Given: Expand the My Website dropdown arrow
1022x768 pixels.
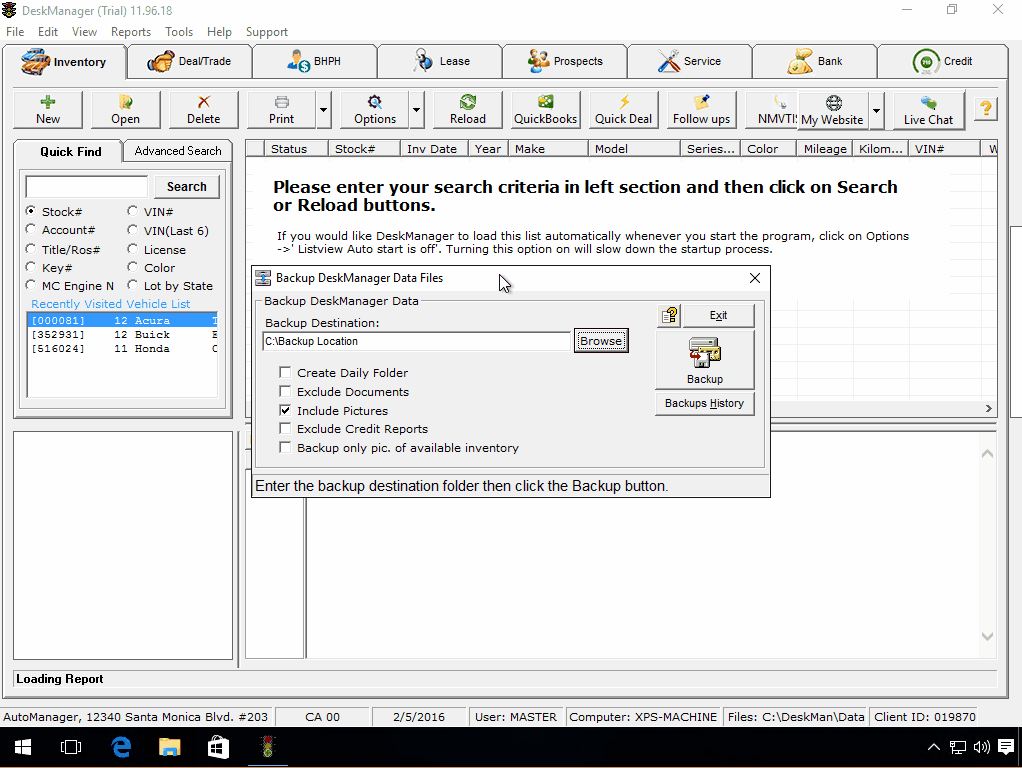Looking at the screenshot, I should click(x=877, y=110).
